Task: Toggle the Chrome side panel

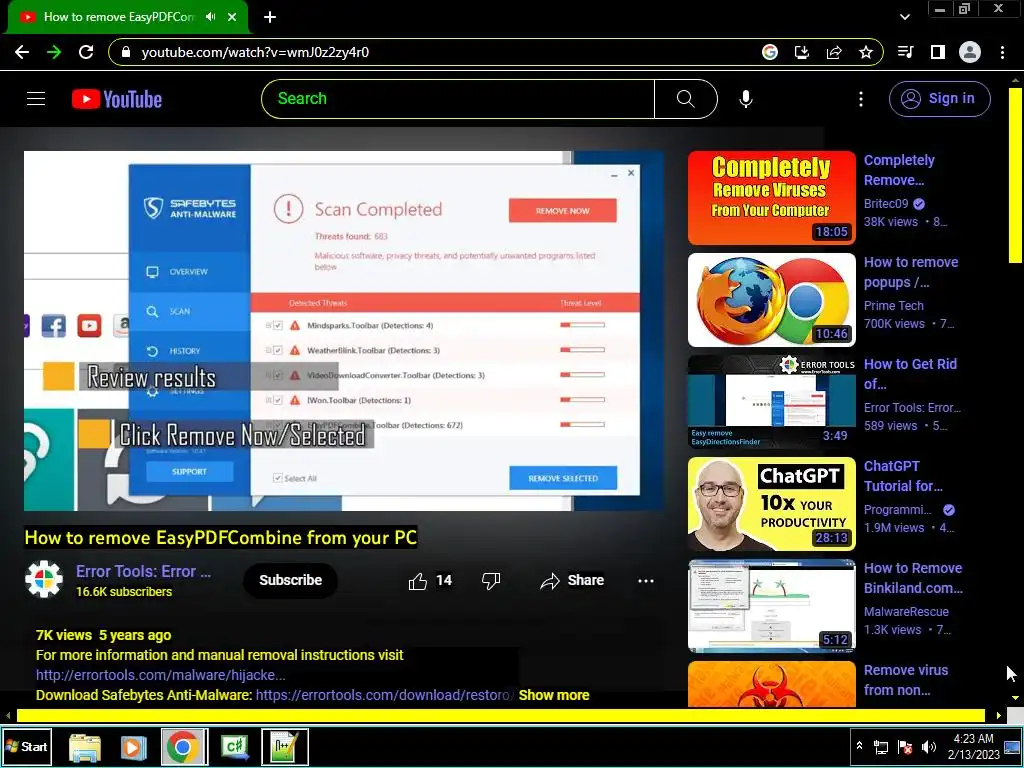Action: click(x=938, y=52)
